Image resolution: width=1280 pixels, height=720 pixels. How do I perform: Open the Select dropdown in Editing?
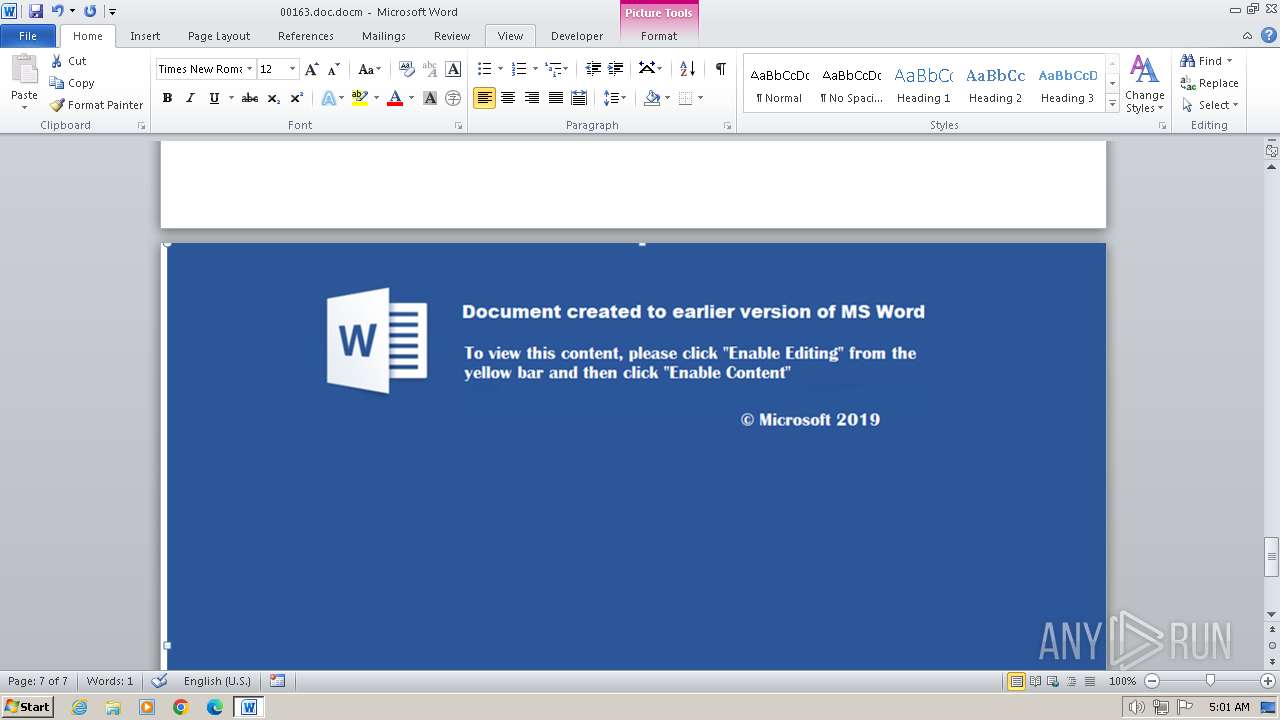tap(1210, 105)
